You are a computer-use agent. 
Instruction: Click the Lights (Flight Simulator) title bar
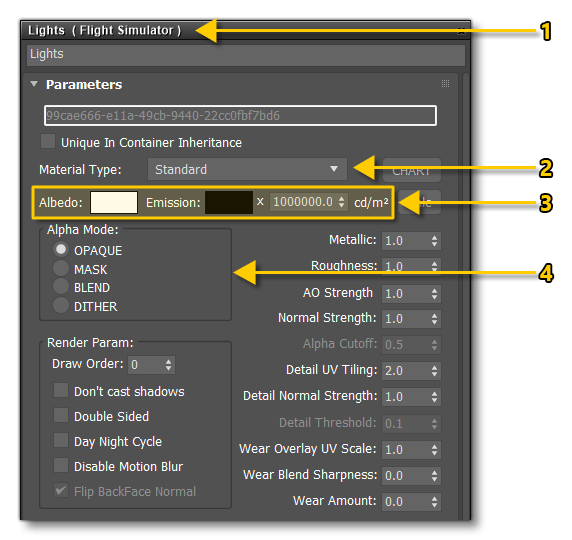(x=246, y=31)
